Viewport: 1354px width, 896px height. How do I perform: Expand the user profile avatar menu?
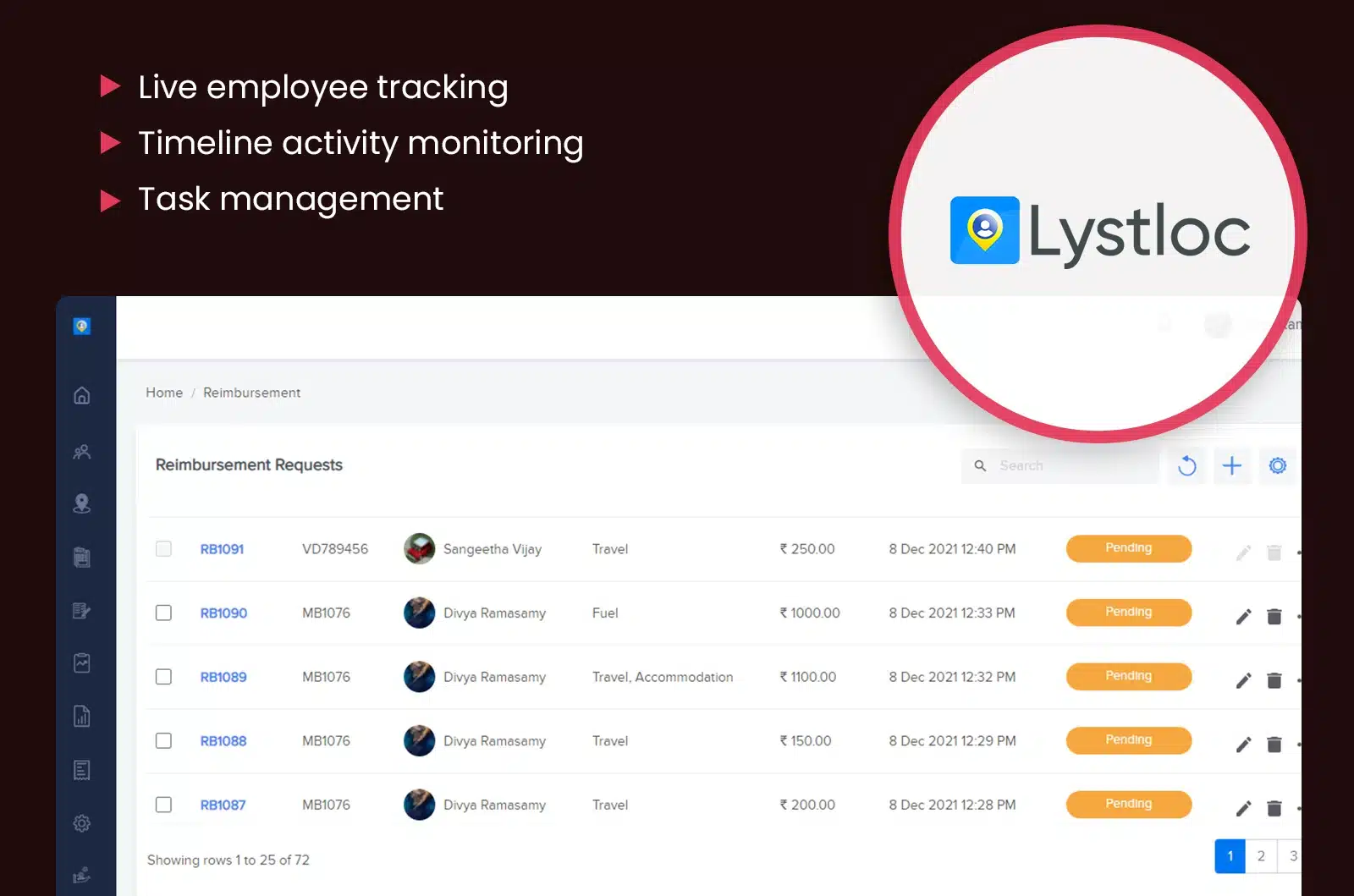(1218, 324)
